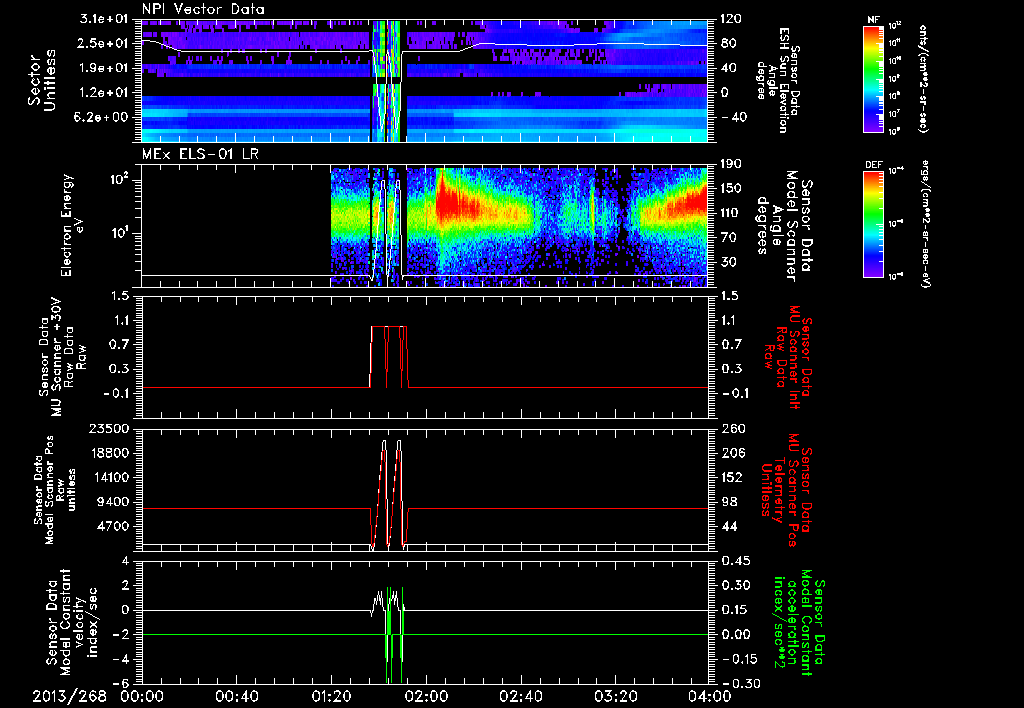Click inside the velocity and acceleration plot
This screenshot has height=708, width=1024.
pos(424,622)
